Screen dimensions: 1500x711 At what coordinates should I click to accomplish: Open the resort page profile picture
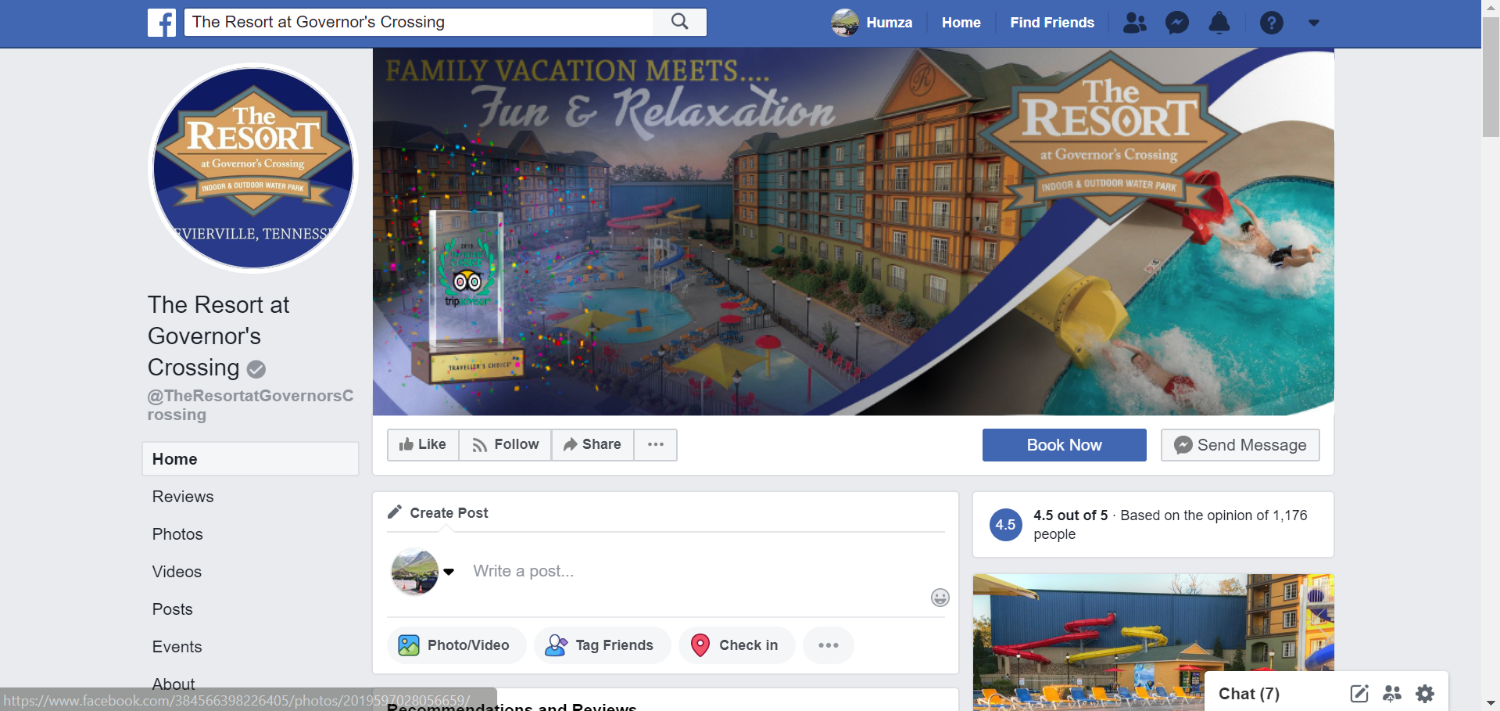point(253,168)
